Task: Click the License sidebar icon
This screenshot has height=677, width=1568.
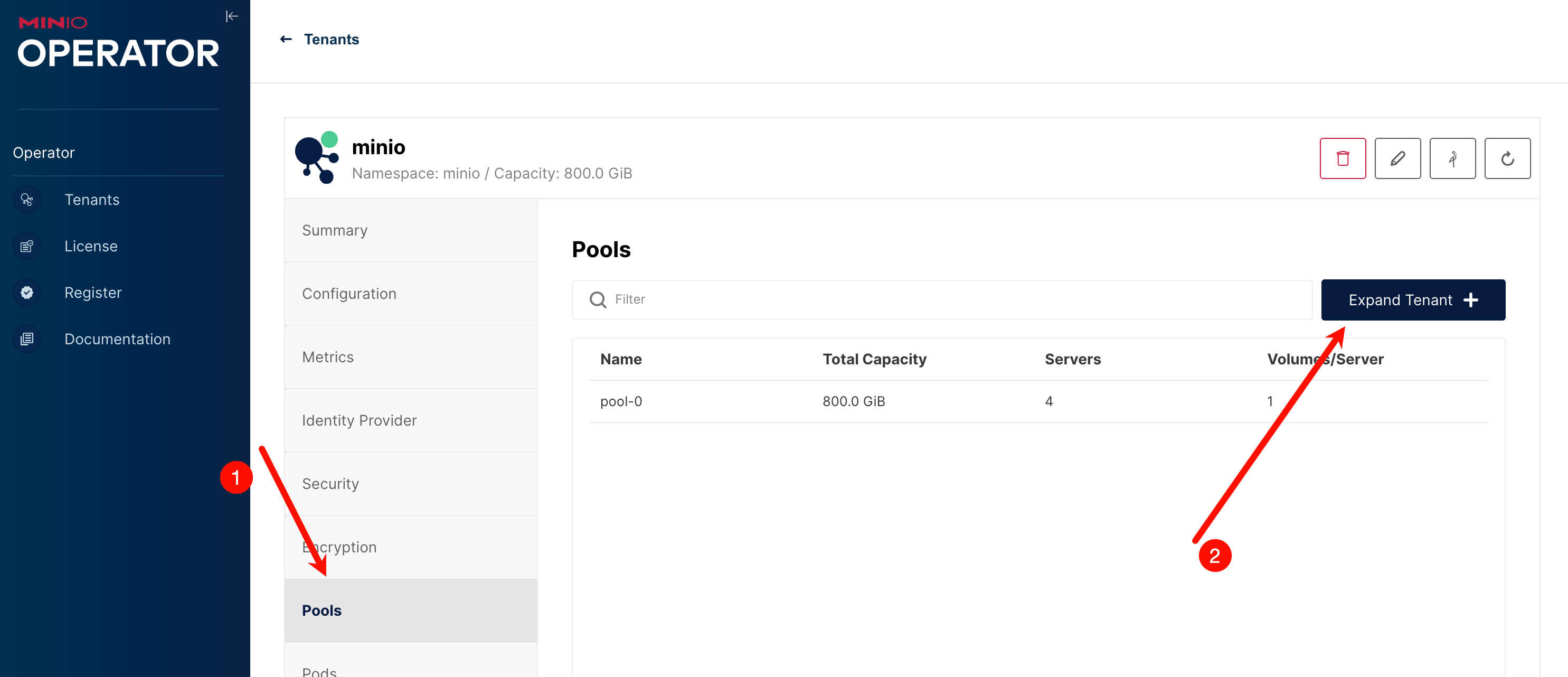Action: 27,246
